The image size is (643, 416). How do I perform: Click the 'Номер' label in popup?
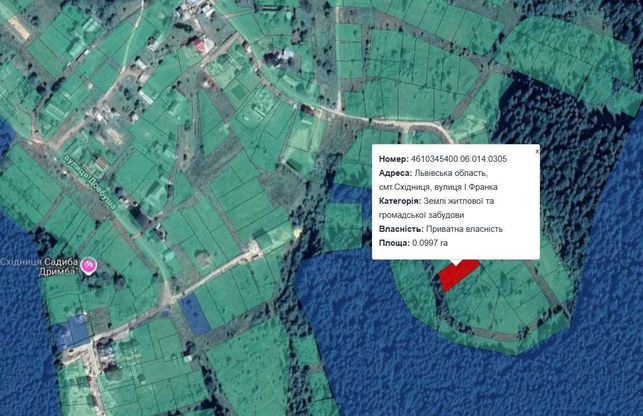(394, 159)
